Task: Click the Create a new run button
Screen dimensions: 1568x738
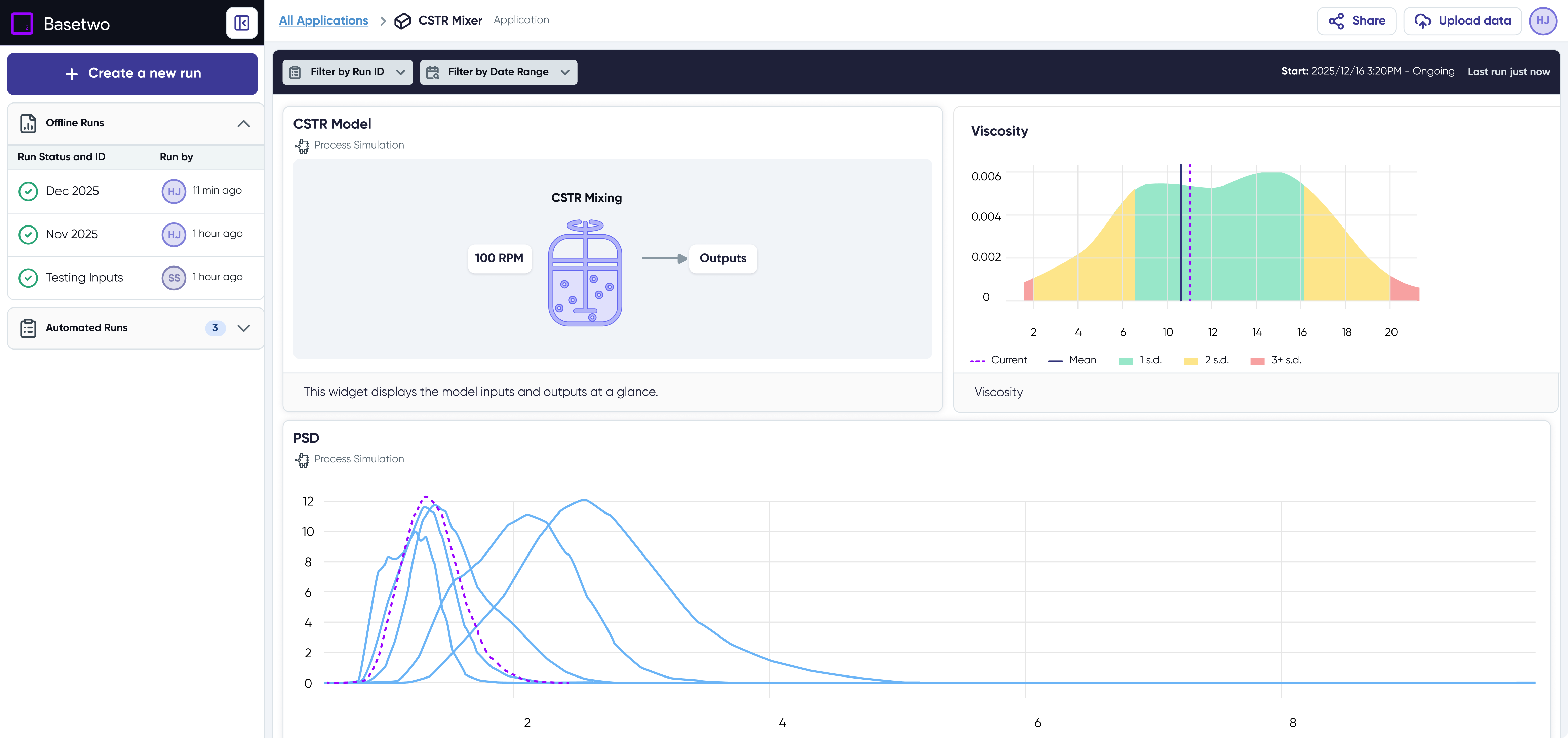Action: point(133,74)
